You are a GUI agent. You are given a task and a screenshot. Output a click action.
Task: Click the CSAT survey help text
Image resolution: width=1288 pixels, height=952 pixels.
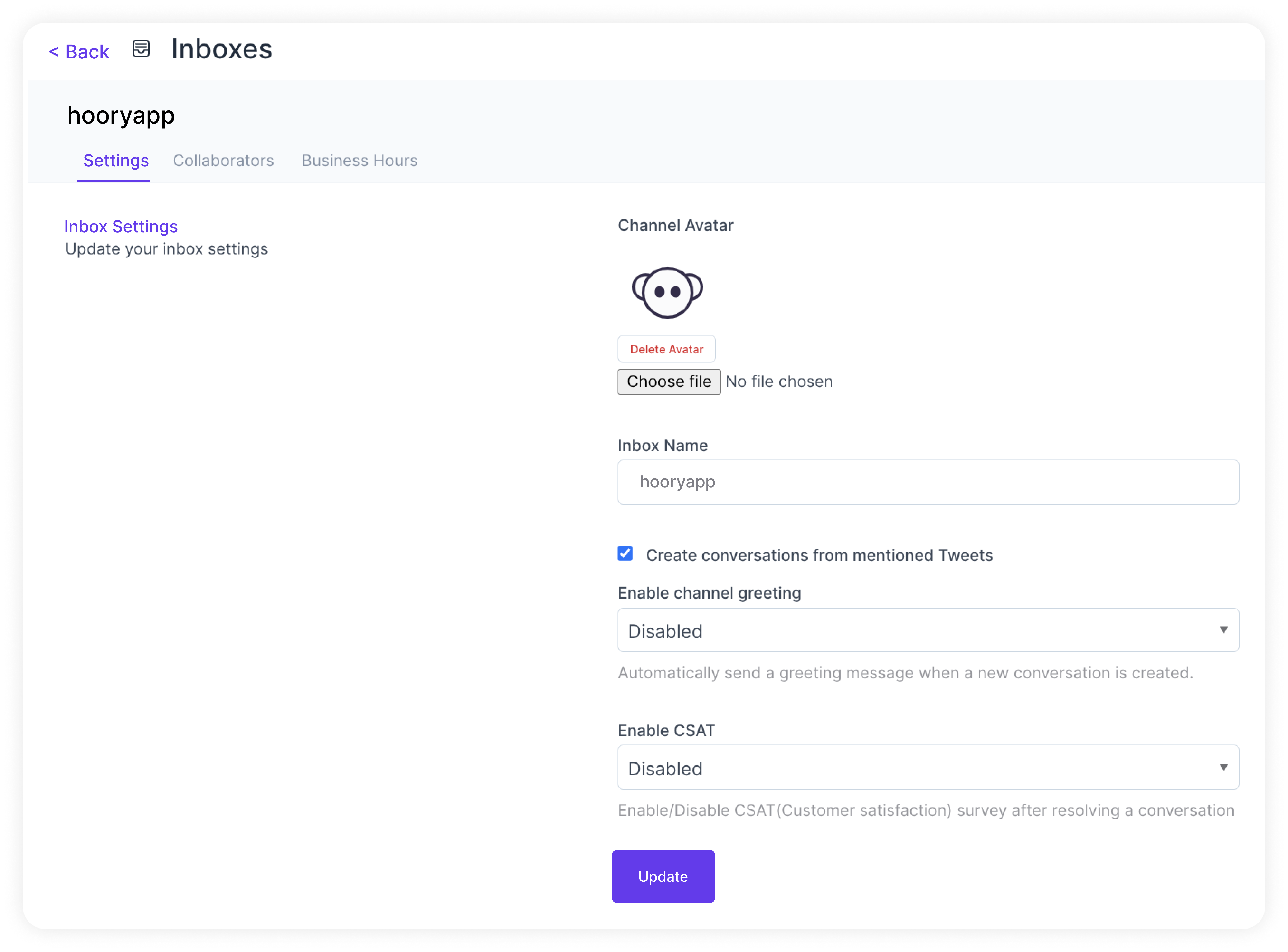point(926,811)
